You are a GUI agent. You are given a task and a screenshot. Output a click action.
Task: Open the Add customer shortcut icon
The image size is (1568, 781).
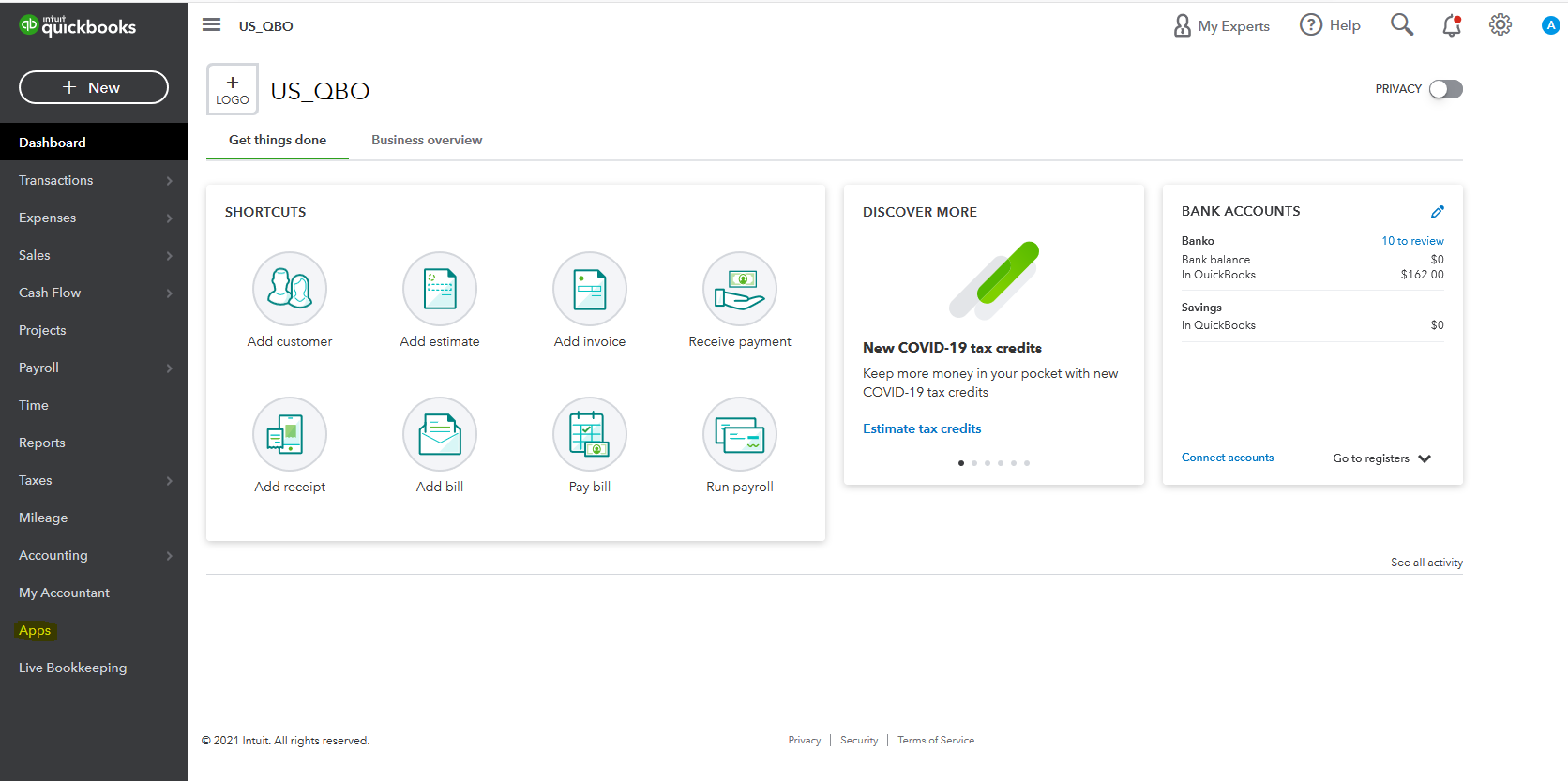[290, 289]
